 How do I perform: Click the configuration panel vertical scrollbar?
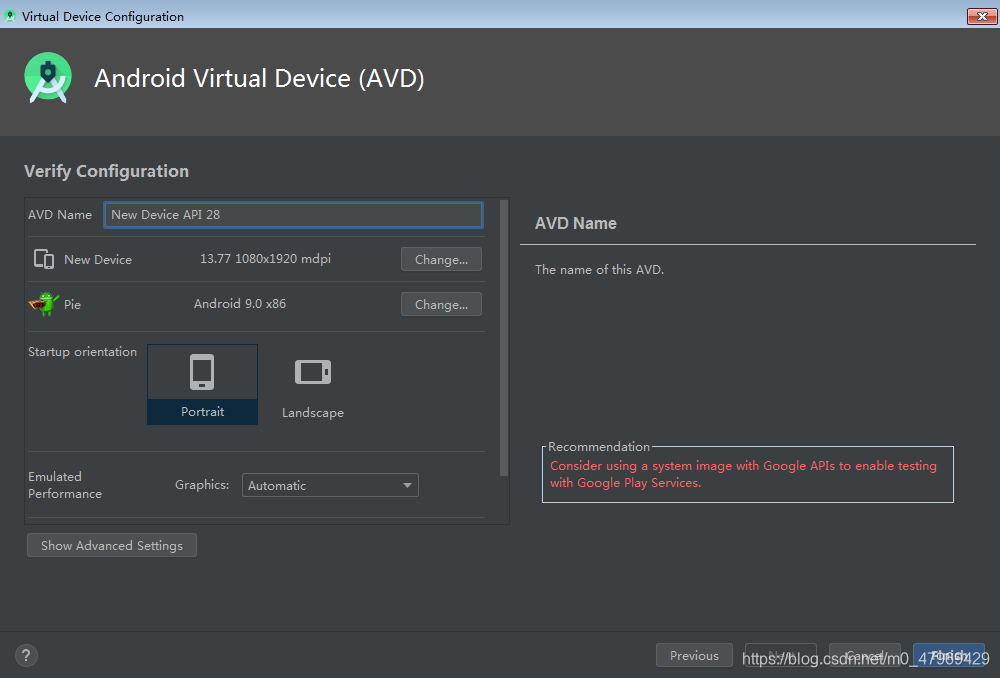click(x=504, y=338)
